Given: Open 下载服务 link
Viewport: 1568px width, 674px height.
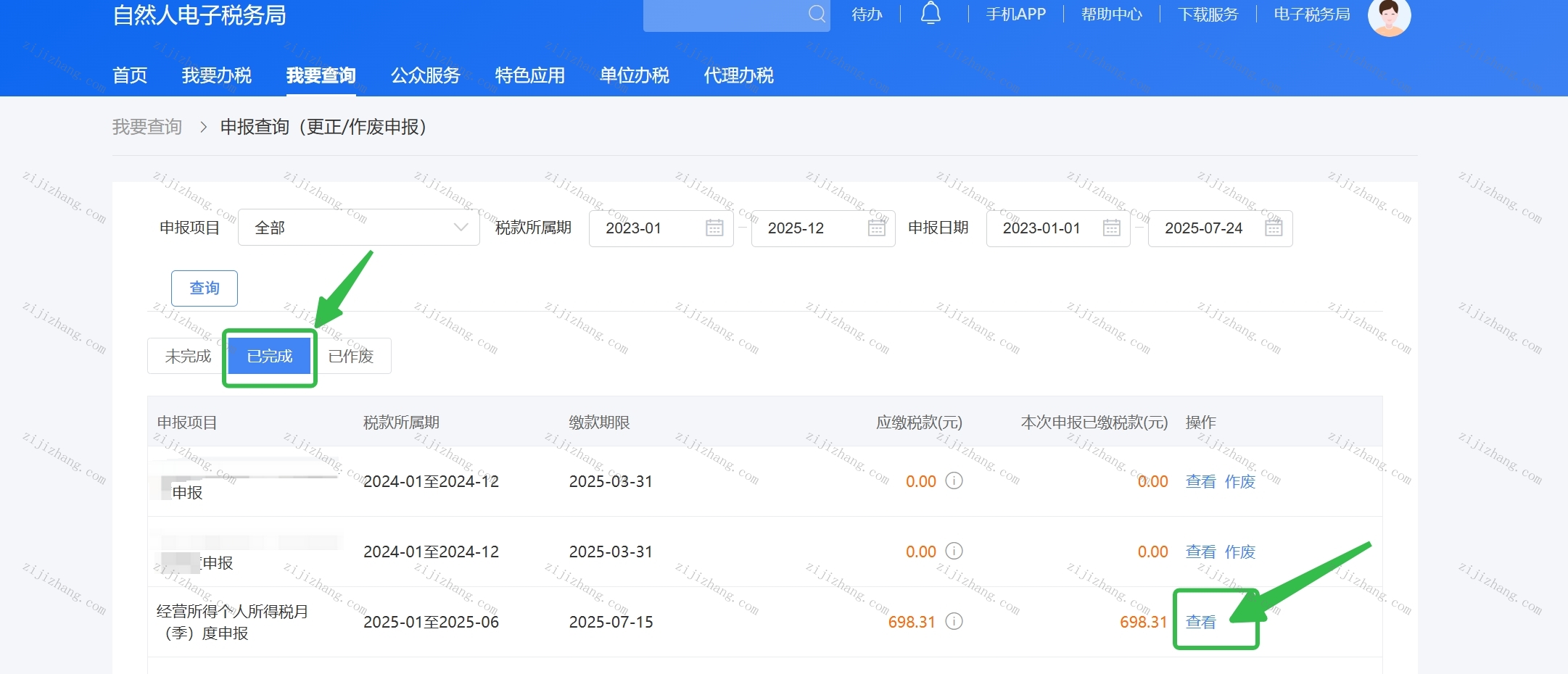Looking at the screenshot, I should [1208, 14].
